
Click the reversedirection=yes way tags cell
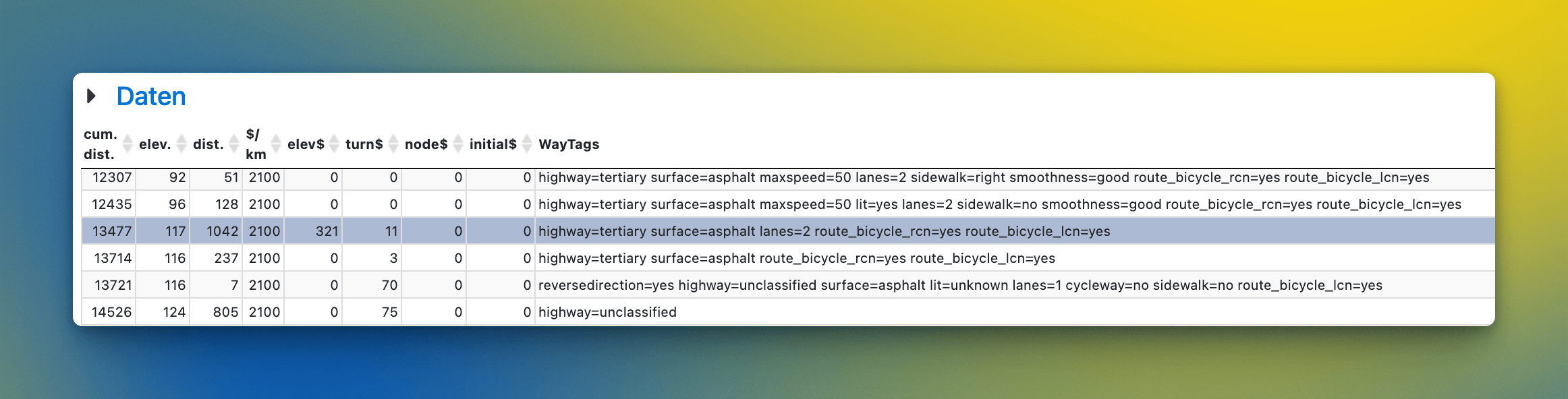point(1015,285)
